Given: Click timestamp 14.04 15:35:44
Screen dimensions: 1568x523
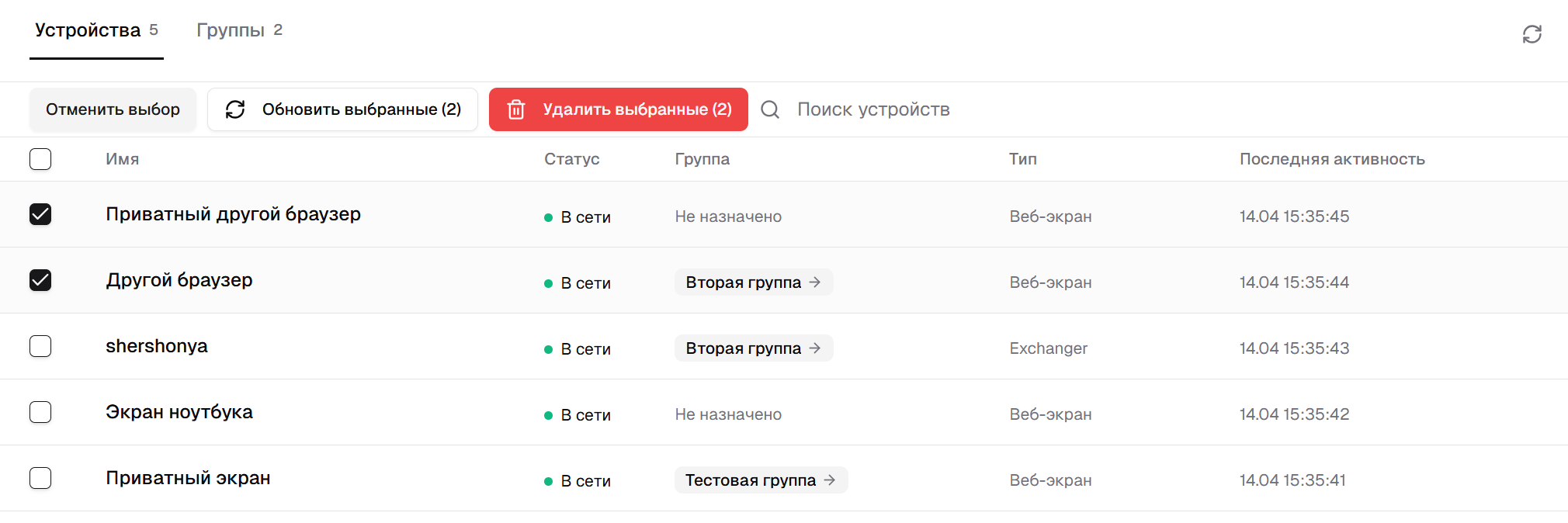Looking at the screenshot, I should pyautogui.click(x=1294, y=282).
